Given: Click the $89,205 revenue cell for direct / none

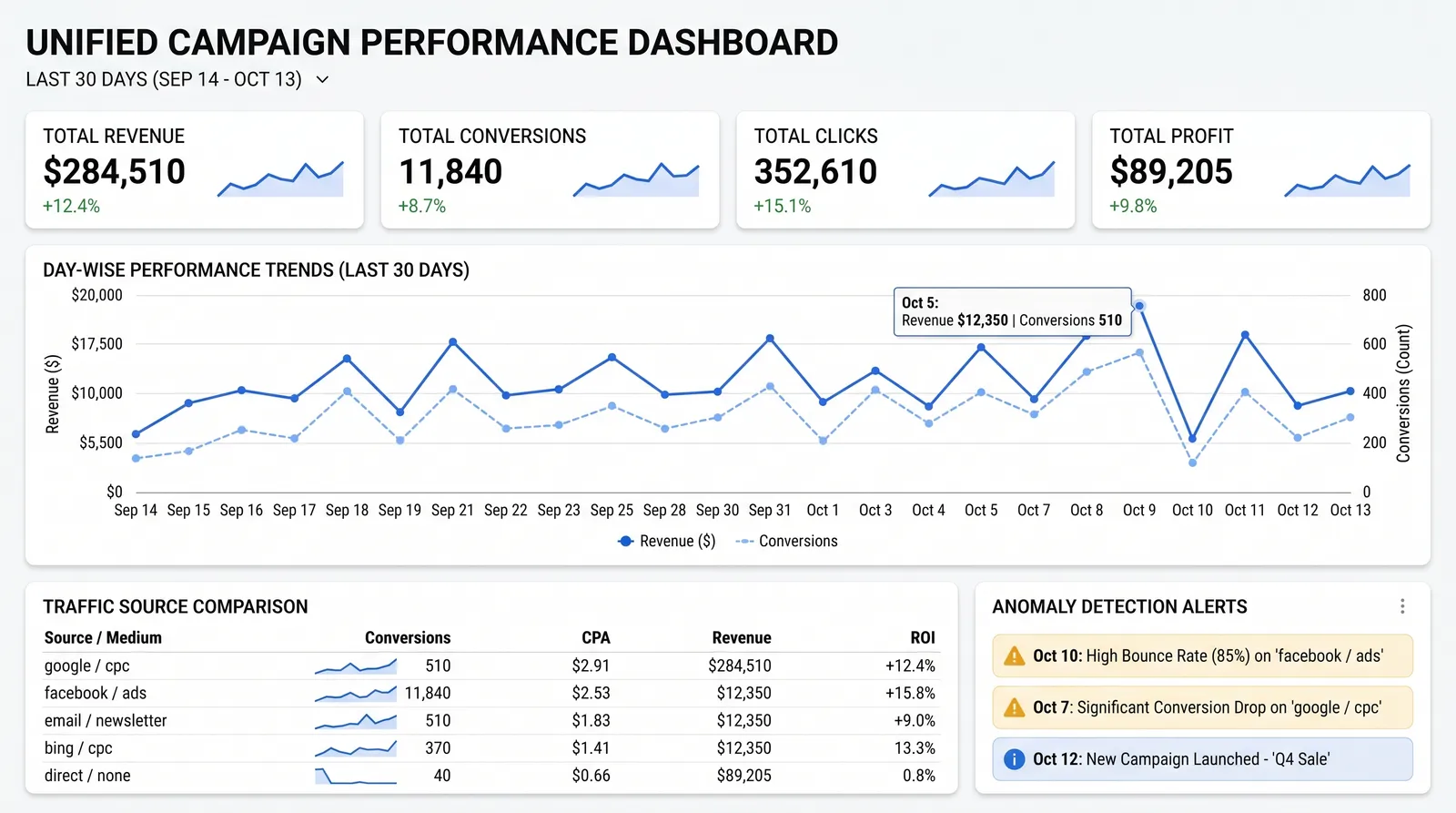Looking at the screenshot, I should pos(743,776).
